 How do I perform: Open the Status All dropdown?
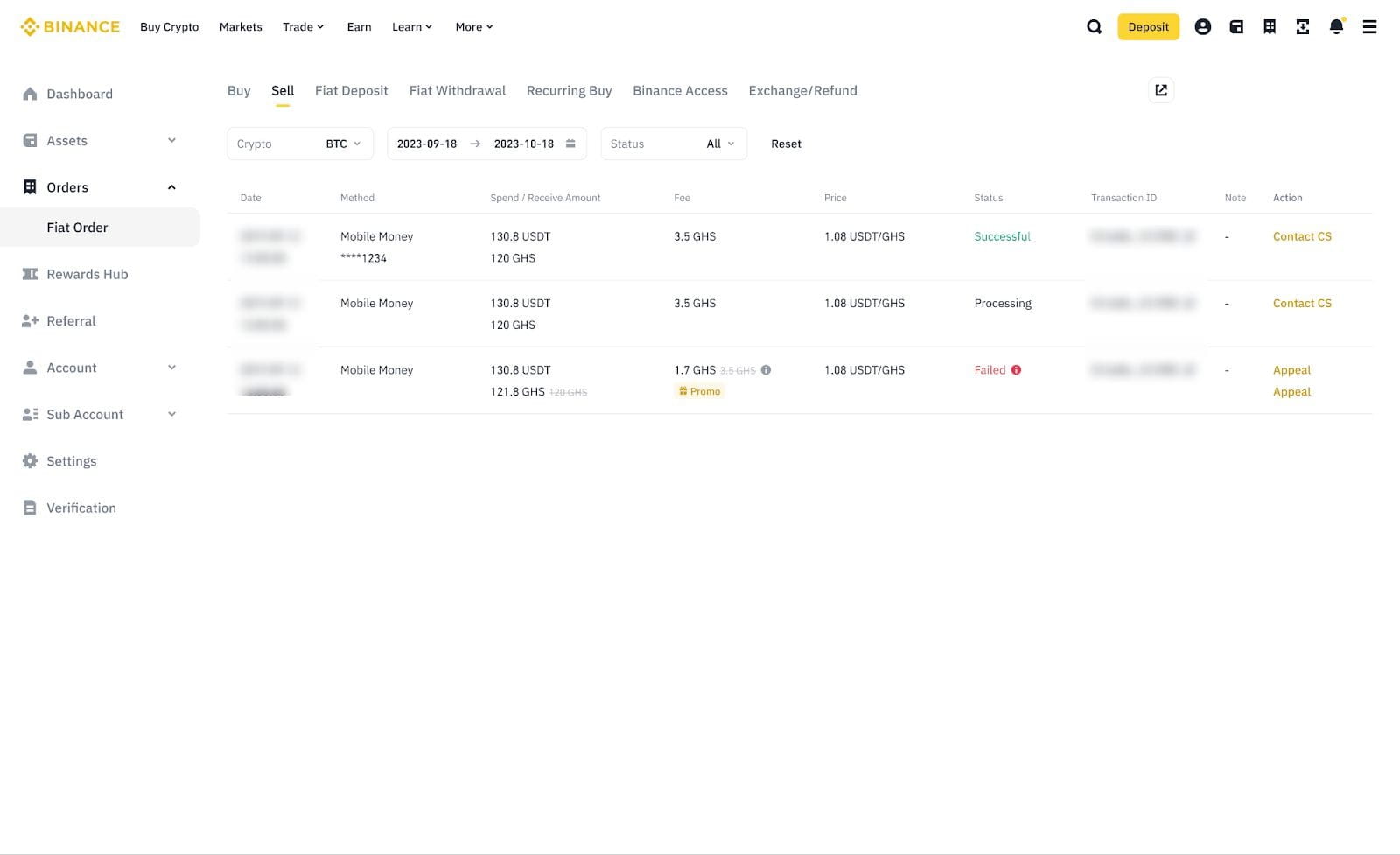click(674, 144)
